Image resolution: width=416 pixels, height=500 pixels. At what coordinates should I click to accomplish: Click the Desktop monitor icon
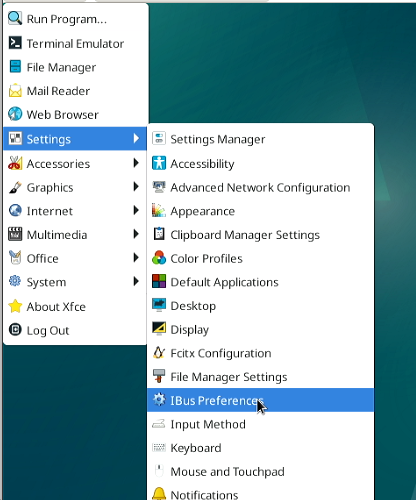pos(159,305)
